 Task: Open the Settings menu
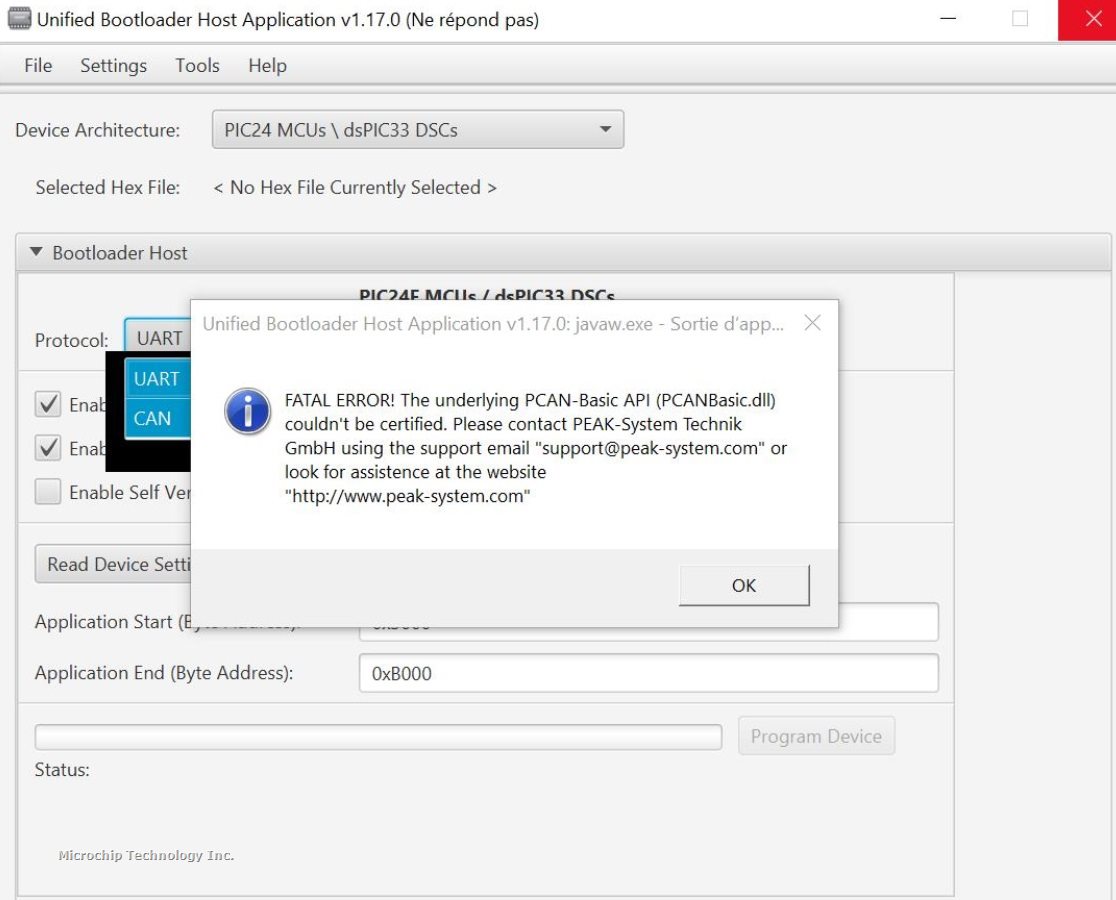113,66
